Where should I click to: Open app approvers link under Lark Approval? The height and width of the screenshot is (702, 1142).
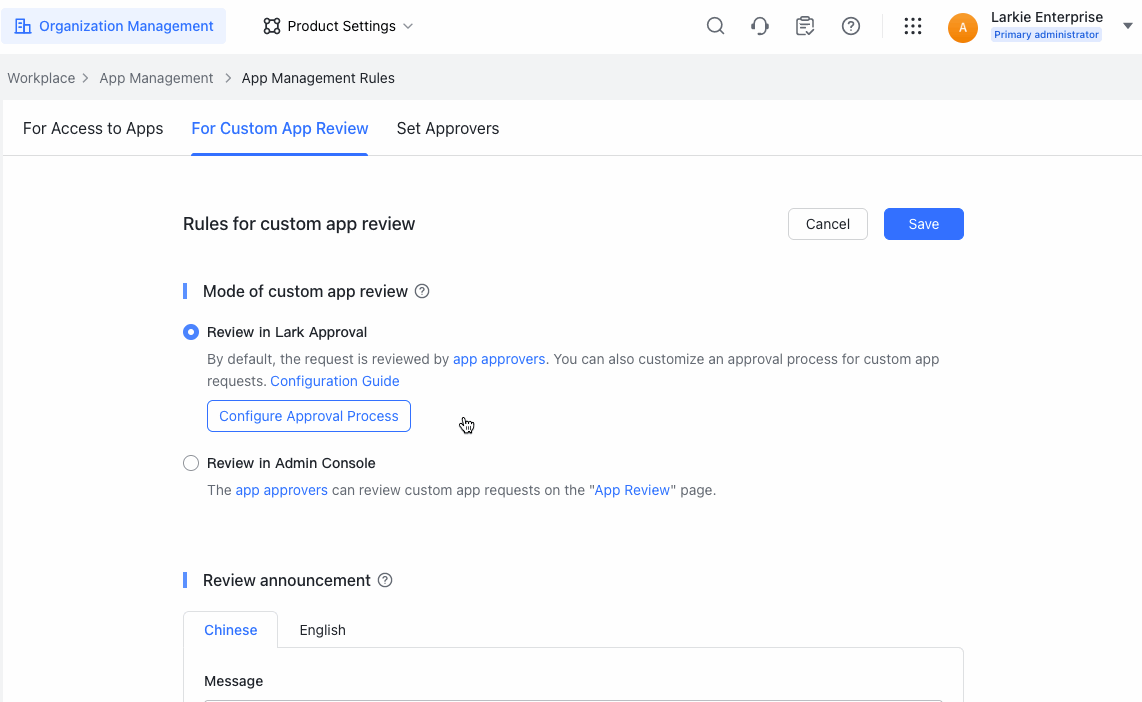pyautogui.click(x=499, y=359)
